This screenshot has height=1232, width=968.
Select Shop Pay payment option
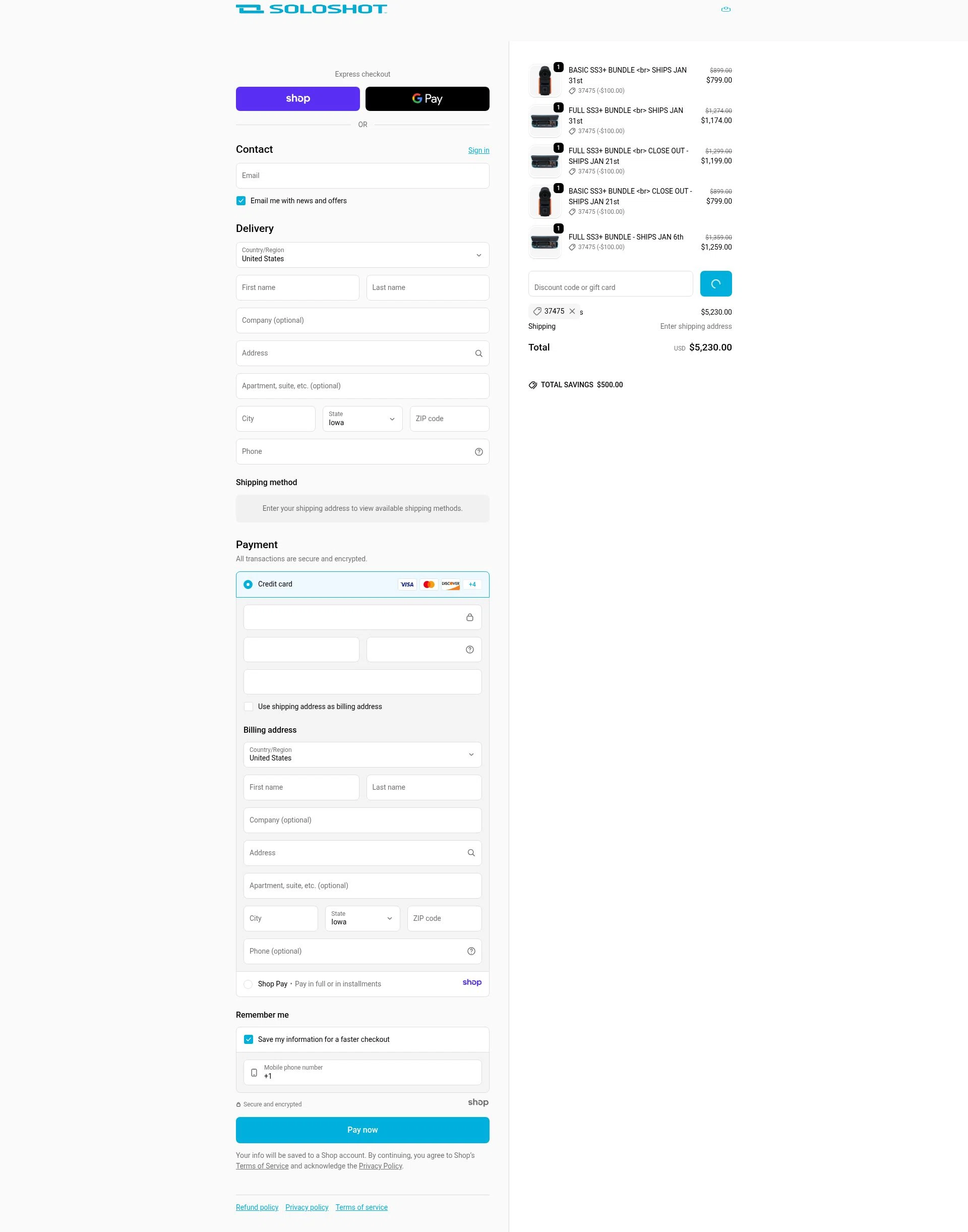click(x=248, y=984)
